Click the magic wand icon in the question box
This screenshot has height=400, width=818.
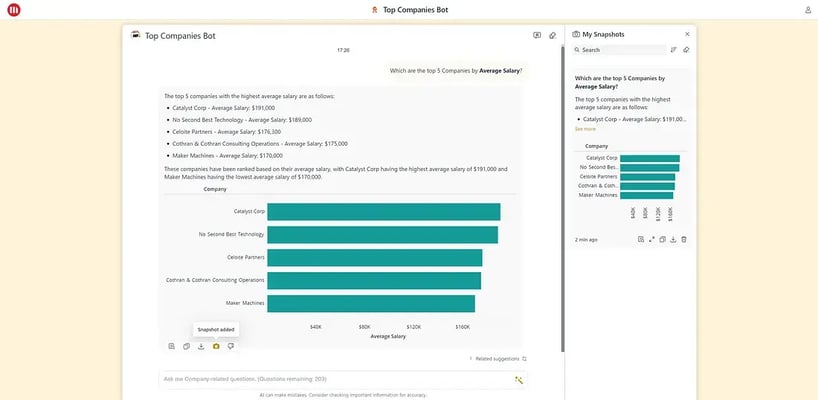[x=519, y=380]
